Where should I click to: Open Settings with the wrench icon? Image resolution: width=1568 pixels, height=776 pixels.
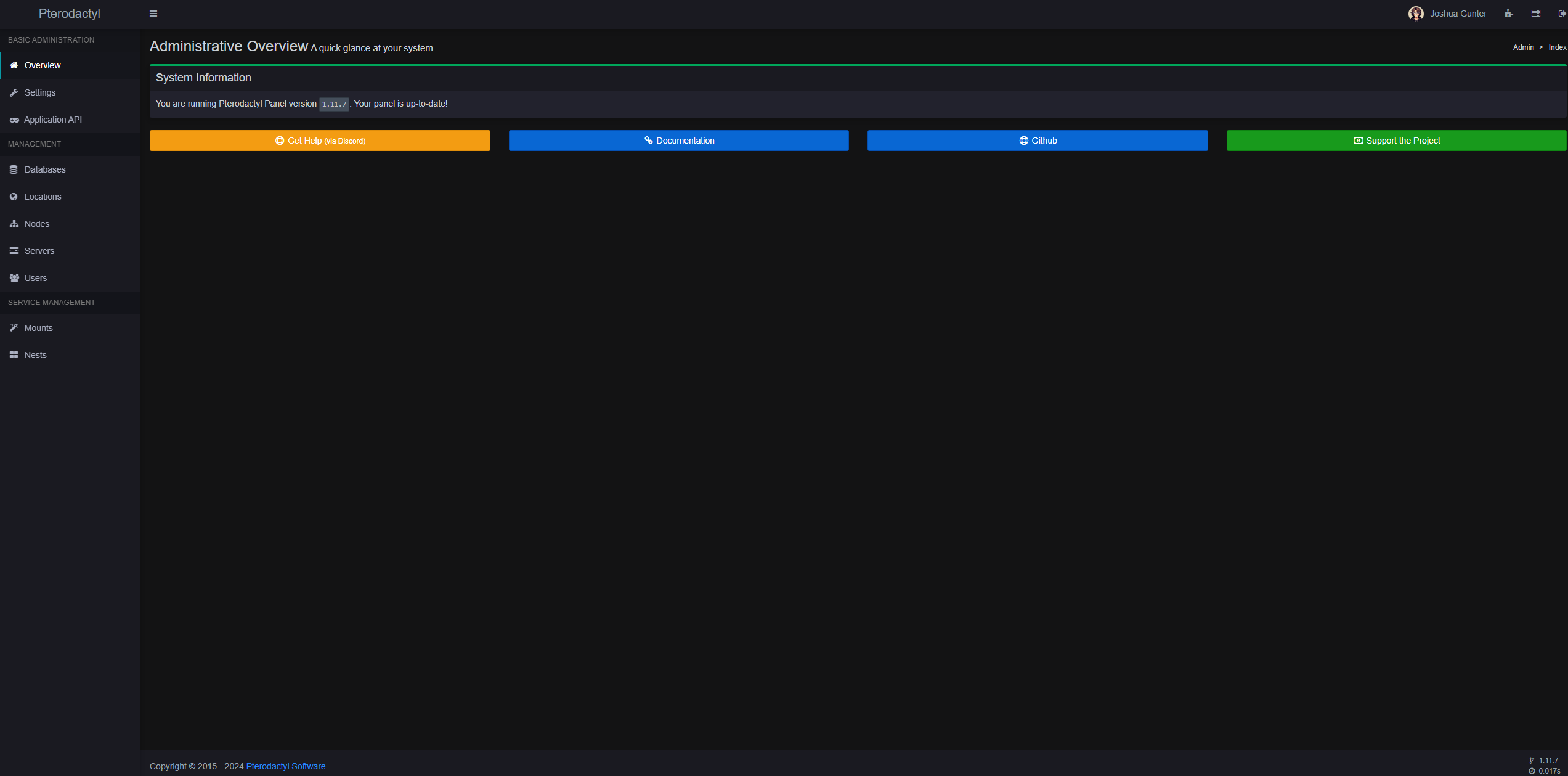pos(40,92)
